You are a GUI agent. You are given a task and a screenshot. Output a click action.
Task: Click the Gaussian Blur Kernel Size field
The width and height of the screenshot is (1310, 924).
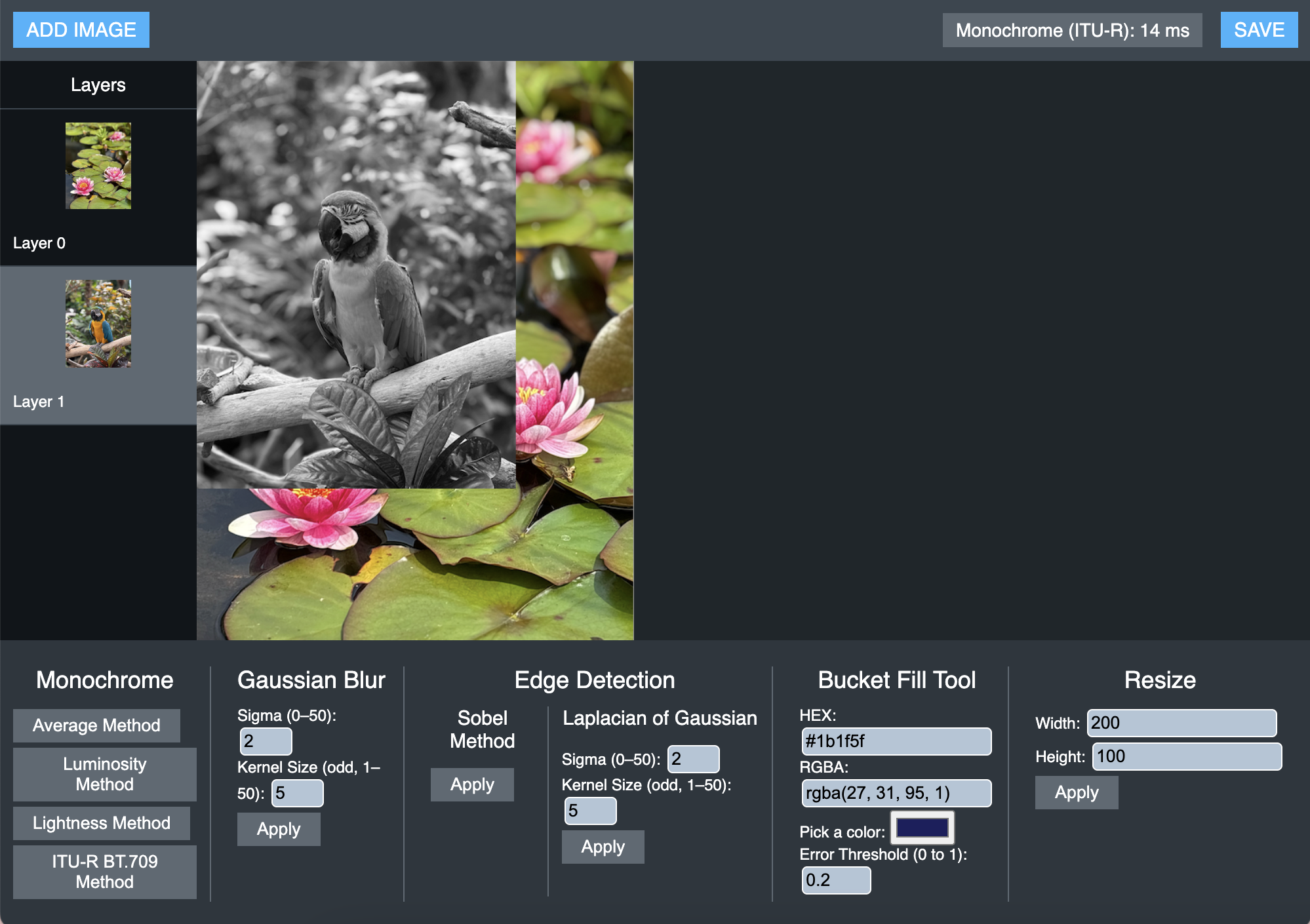pyautogui.click(x=297, y=793)
